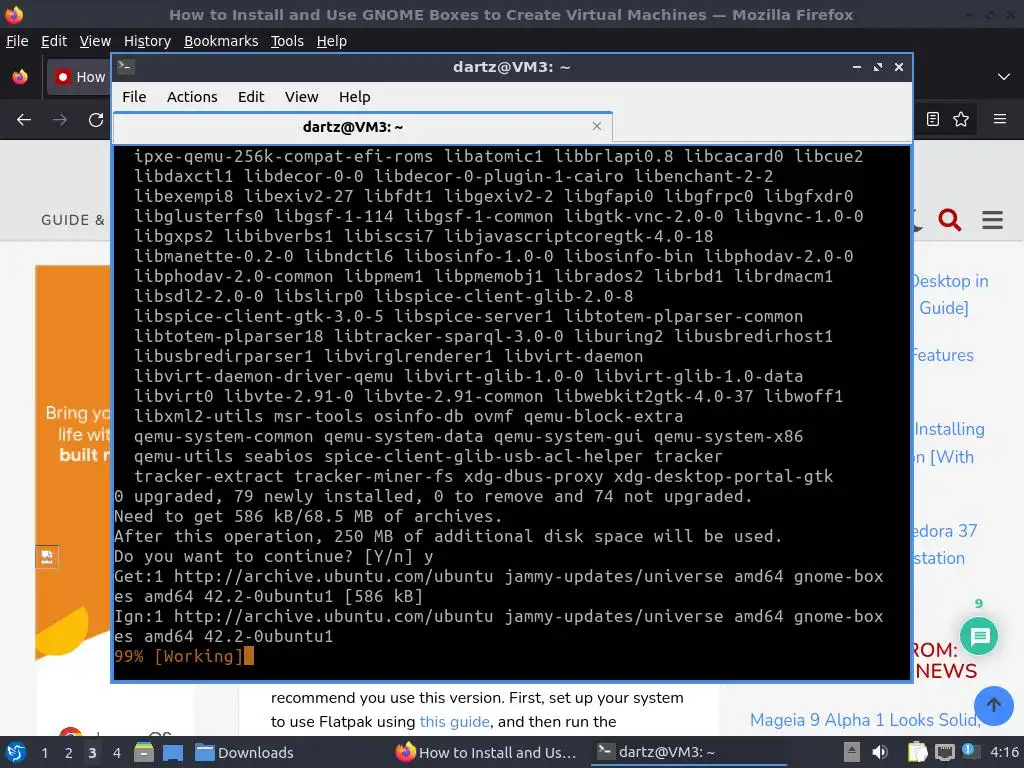The width and height of the screenshot is (1024, 768).
Task: Click the orange advertisement banner on webpage
Action: click(72, 462)
